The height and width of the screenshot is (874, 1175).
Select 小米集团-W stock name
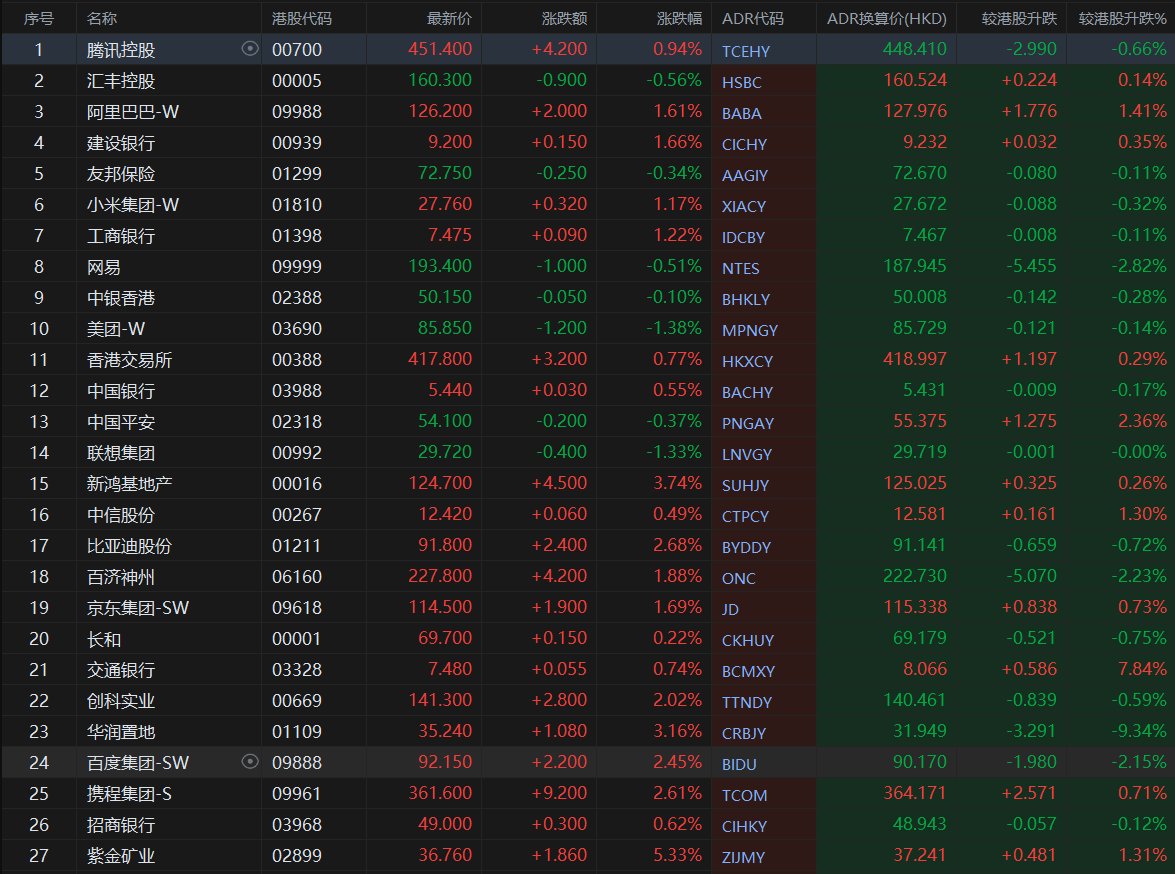(133, 205)
